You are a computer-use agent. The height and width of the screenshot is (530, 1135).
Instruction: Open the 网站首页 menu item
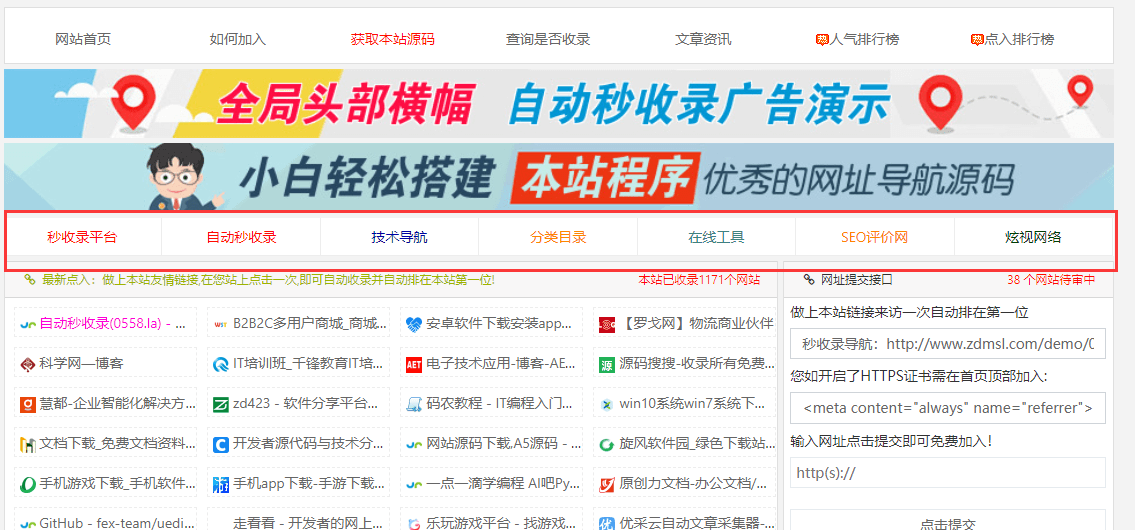point(83,39)
